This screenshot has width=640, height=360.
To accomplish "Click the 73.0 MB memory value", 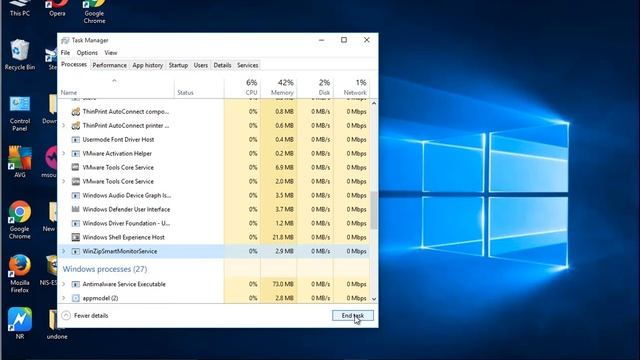I will 283,284.
